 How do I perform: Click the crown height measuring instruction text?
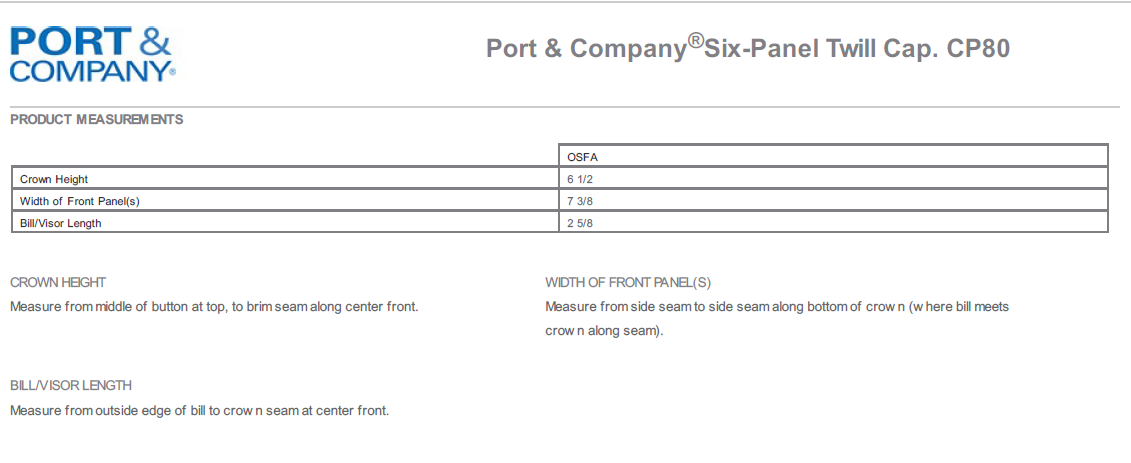214,306
